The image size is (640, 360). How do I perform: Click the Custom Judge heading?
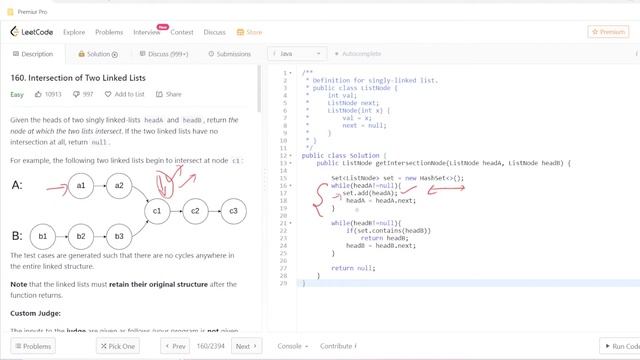pyautogui.click(x=36, y=313)
